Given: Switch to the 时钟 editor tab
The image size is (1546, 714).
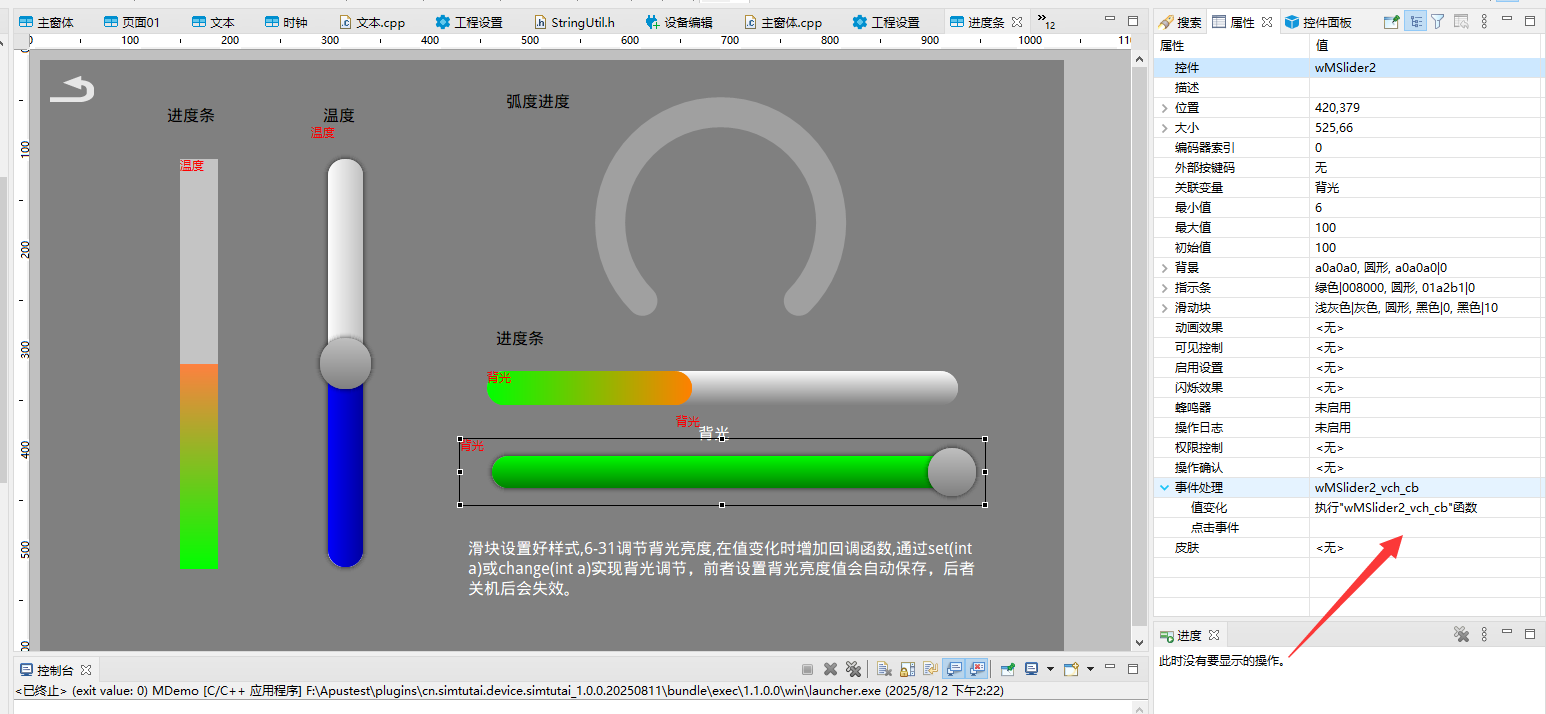Looking at the screenshot, I should [x=286, y=22].
